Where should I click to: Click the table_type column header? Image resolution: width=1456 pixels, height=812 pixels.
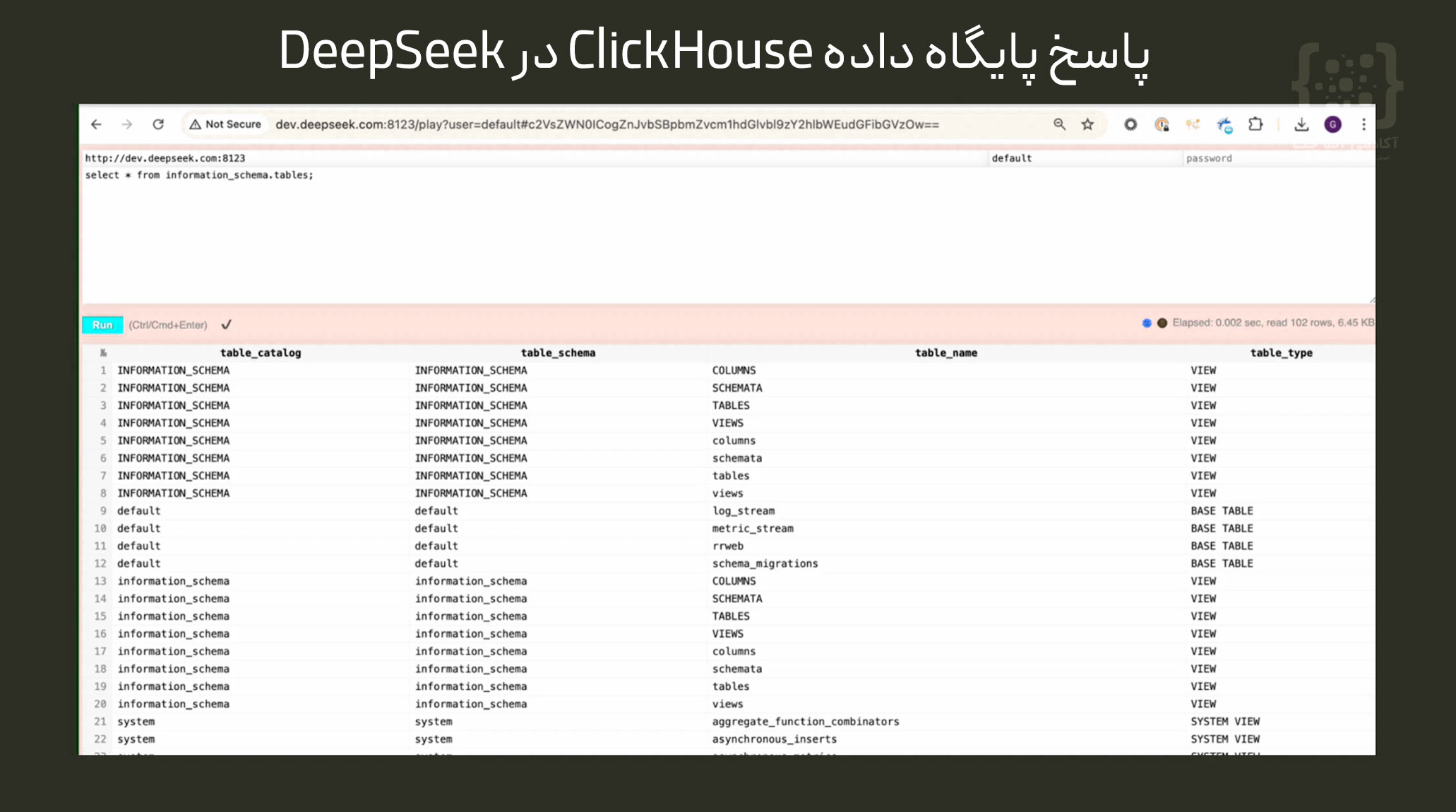1281,353
